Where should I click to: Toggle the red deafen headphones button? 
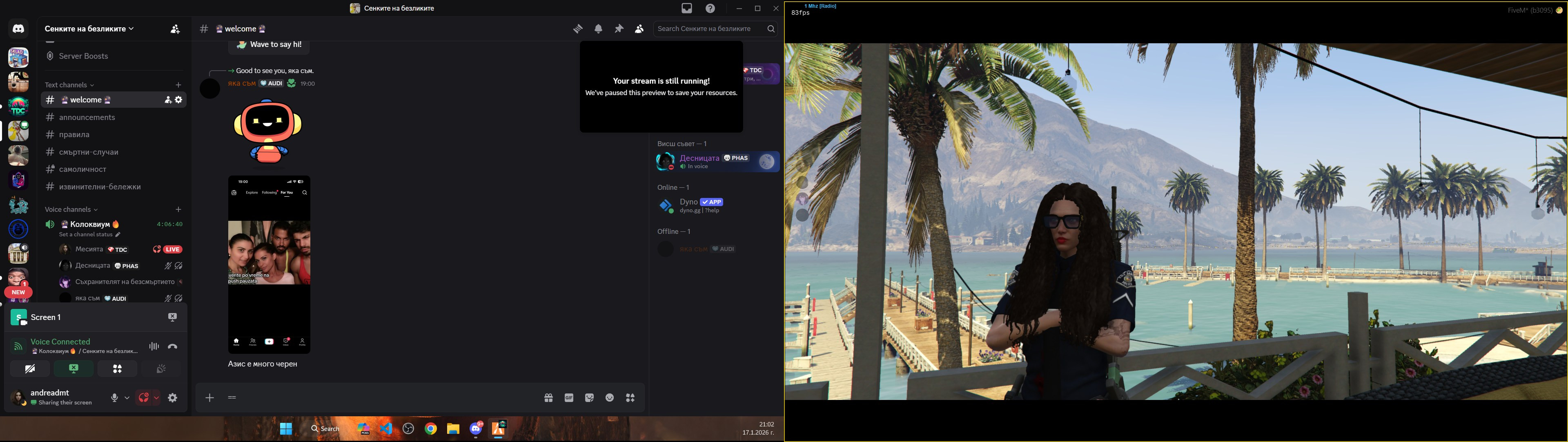(144, 398)
